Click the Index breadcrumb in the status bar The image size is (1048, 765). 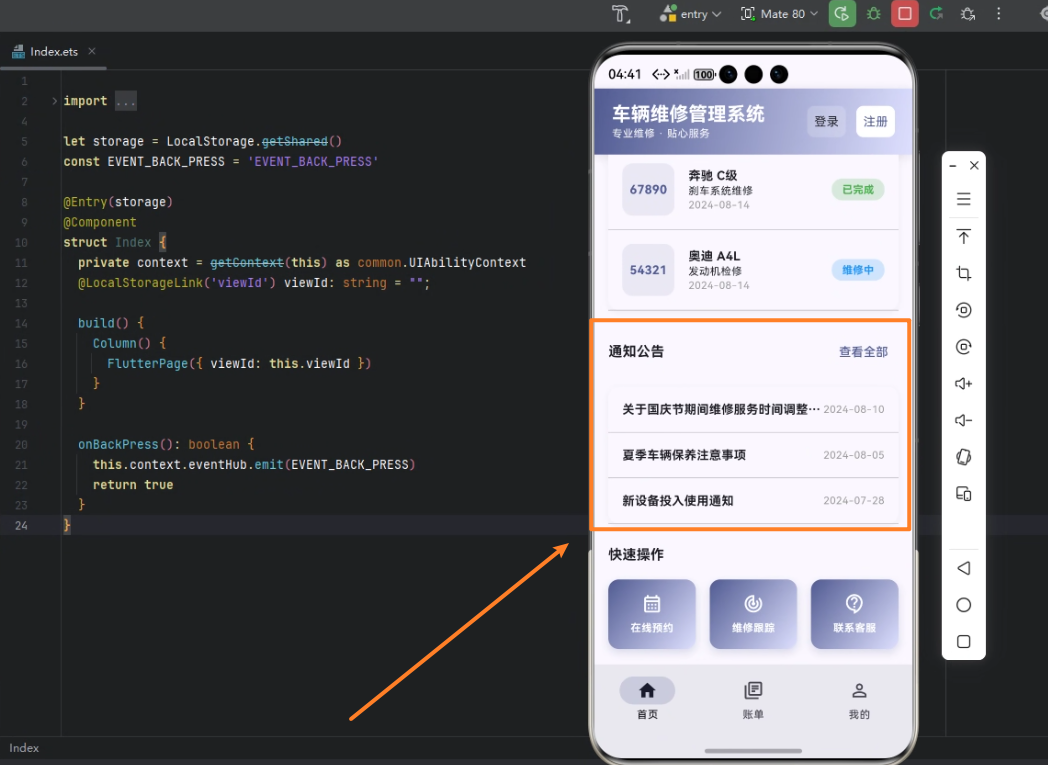point(24,748)
